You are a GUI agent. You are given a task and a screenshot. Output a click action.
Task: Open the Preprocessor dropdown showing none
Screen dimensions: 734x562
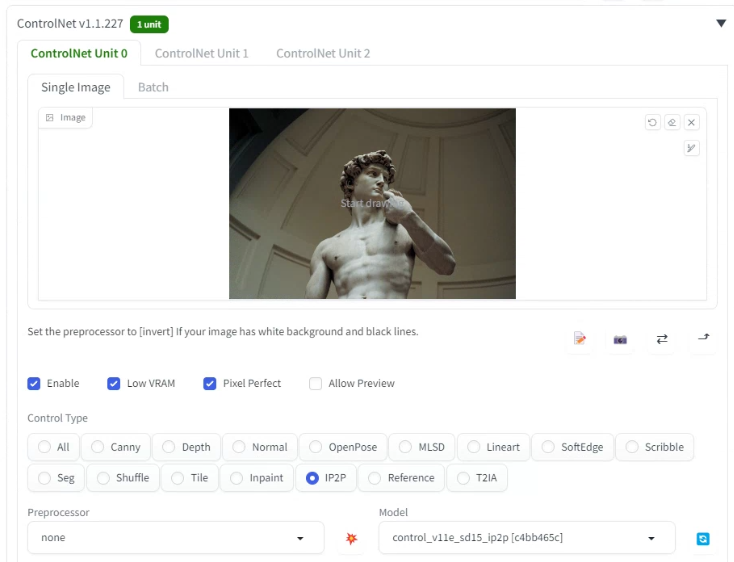coord(176,538)
